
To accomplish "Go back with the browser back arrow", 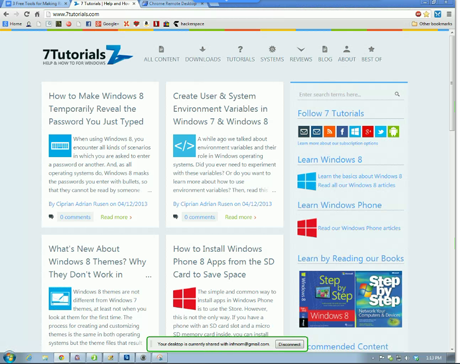I will tap(6, 14).
